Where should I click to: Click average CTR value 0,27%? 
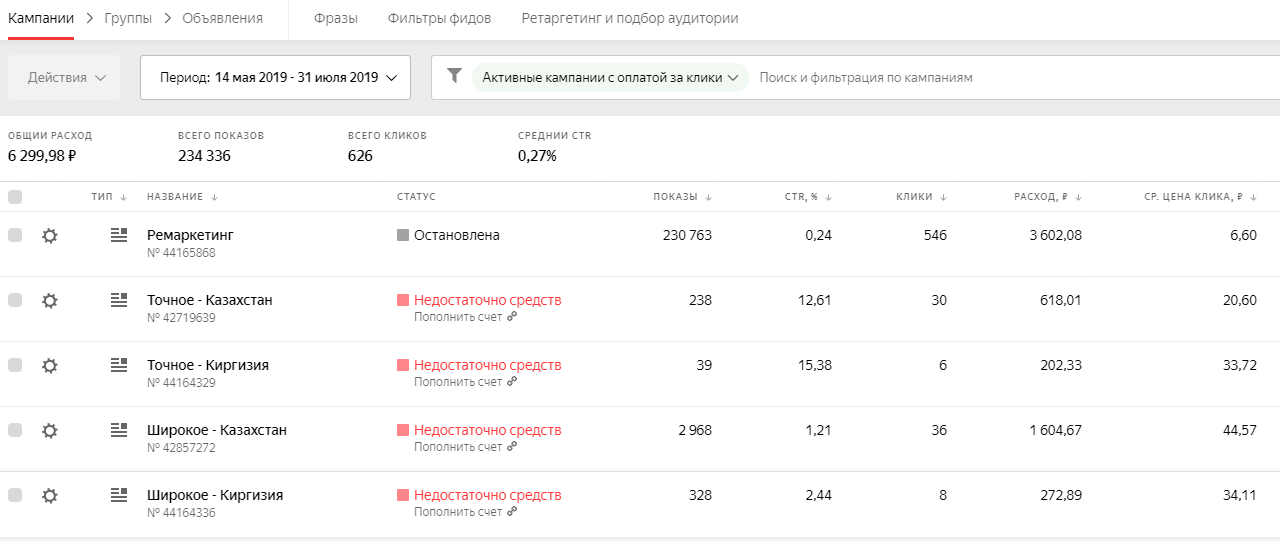[537, 156]
